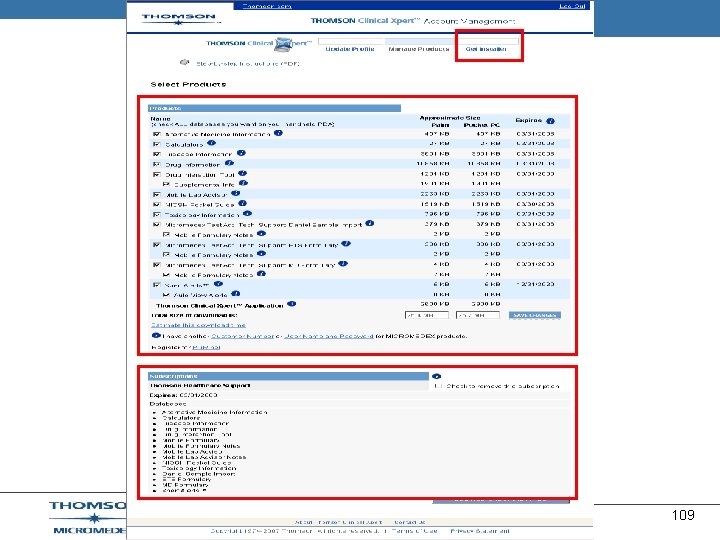Toggle the Auto View Alerts checkbox

click(166, 295)
